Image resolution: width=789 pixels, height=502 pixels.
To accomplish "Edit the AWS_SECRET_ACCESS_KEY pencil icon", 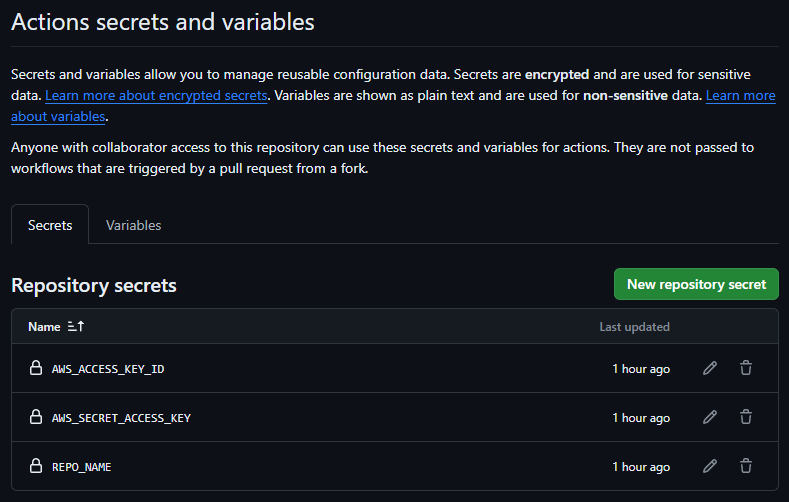I will pyautogui.click(x=710, y=417).
